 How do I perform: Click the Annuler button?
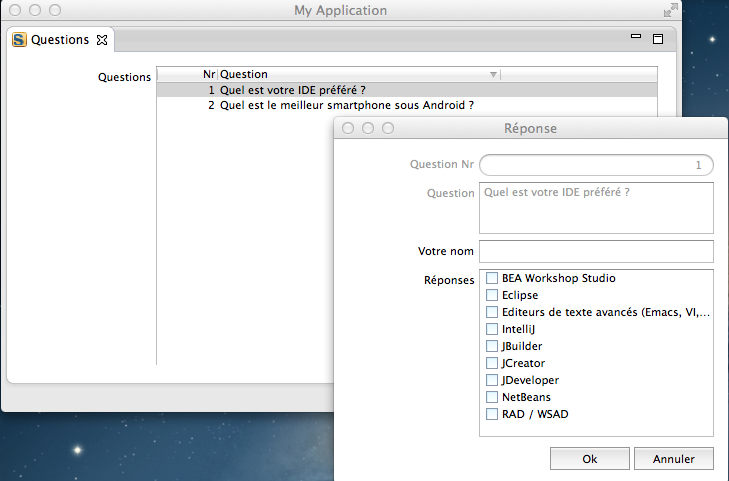click(673, 459)
